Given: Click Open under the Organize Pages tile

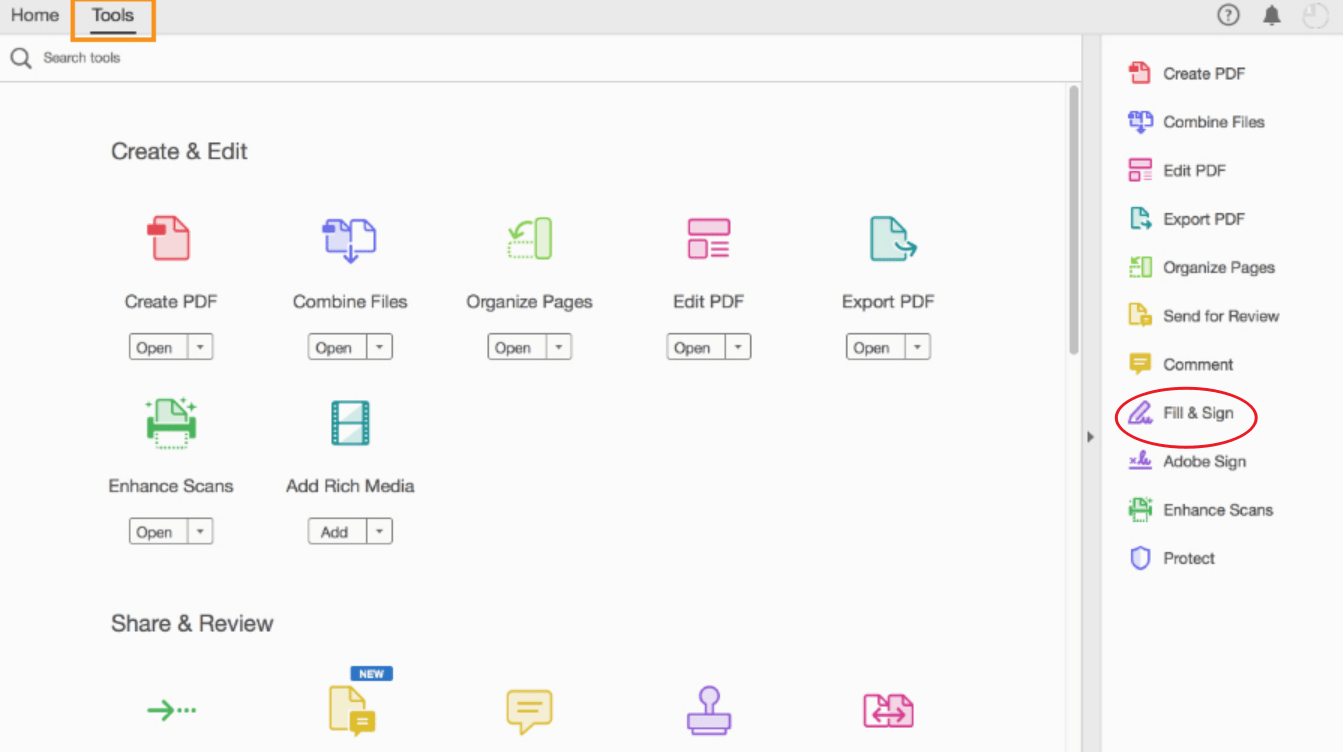Looking at the screenshot, I should [517, 347].
